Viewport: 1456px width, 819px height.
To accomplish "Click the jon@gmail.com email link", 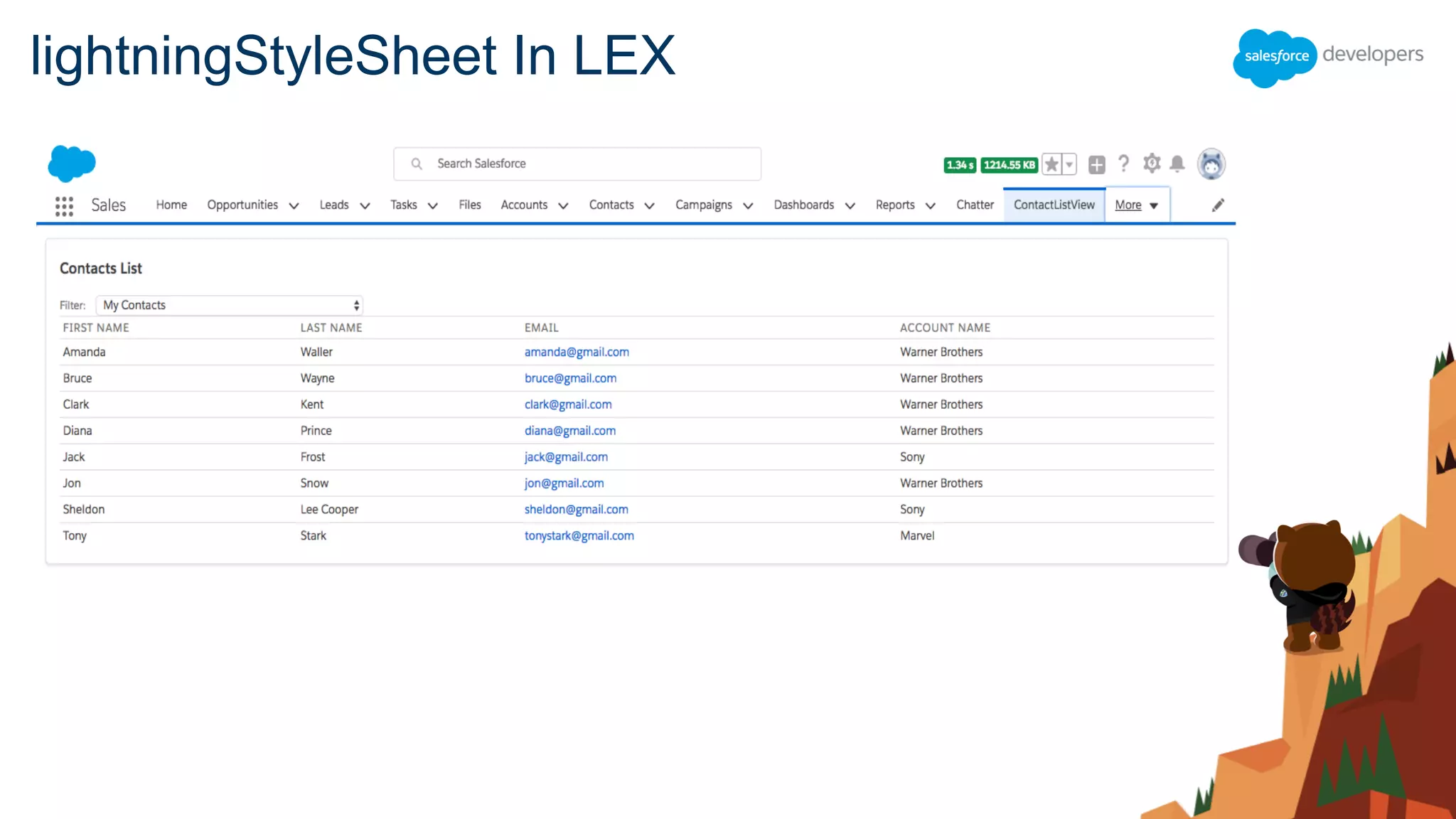I will tap(564, 483).
